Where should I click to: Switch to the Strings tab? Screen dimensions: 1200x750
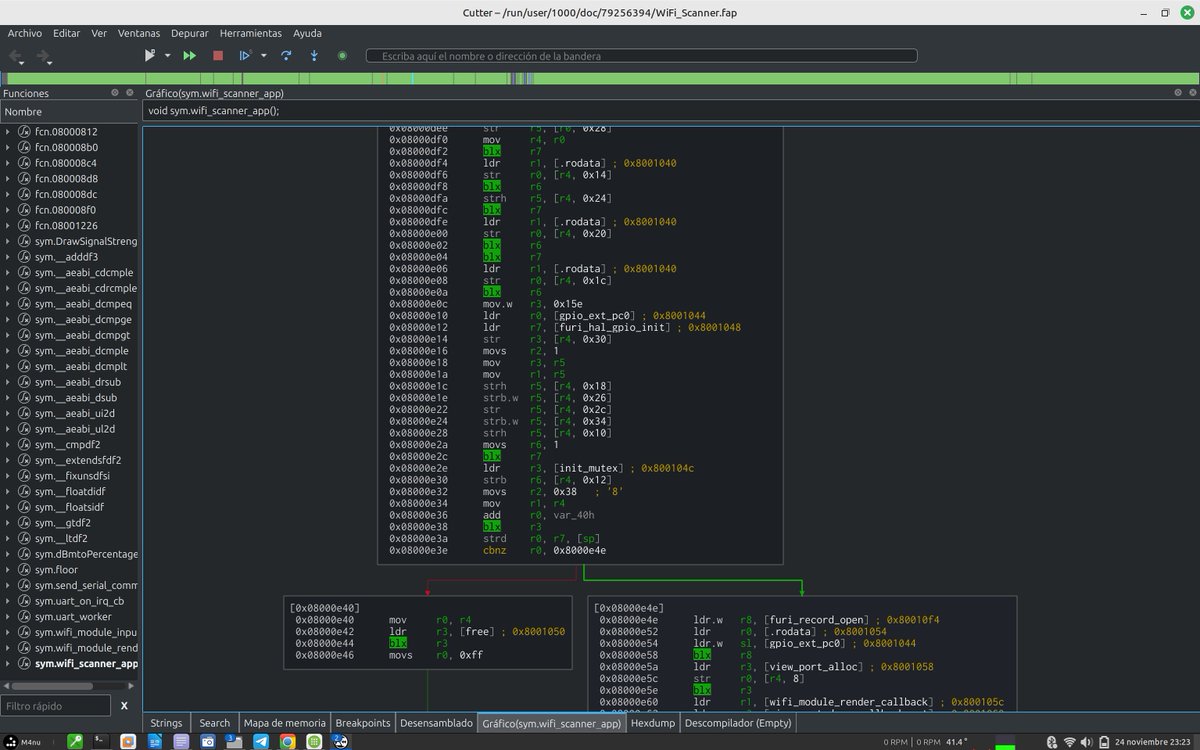coord(167,723)
